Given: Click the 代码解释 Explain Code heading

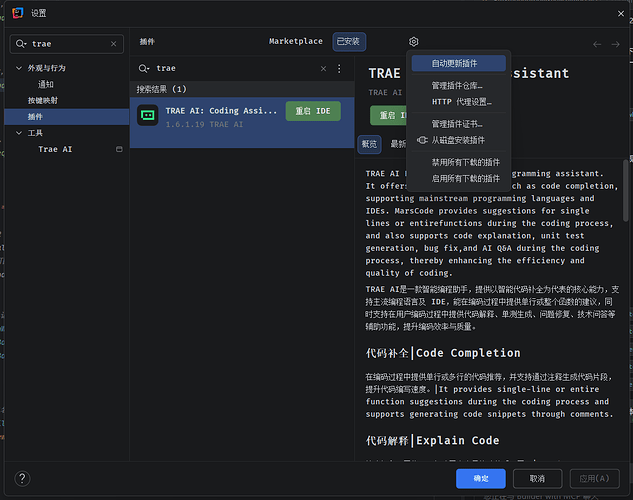Looking at the screenshot, I should point(432,441).
